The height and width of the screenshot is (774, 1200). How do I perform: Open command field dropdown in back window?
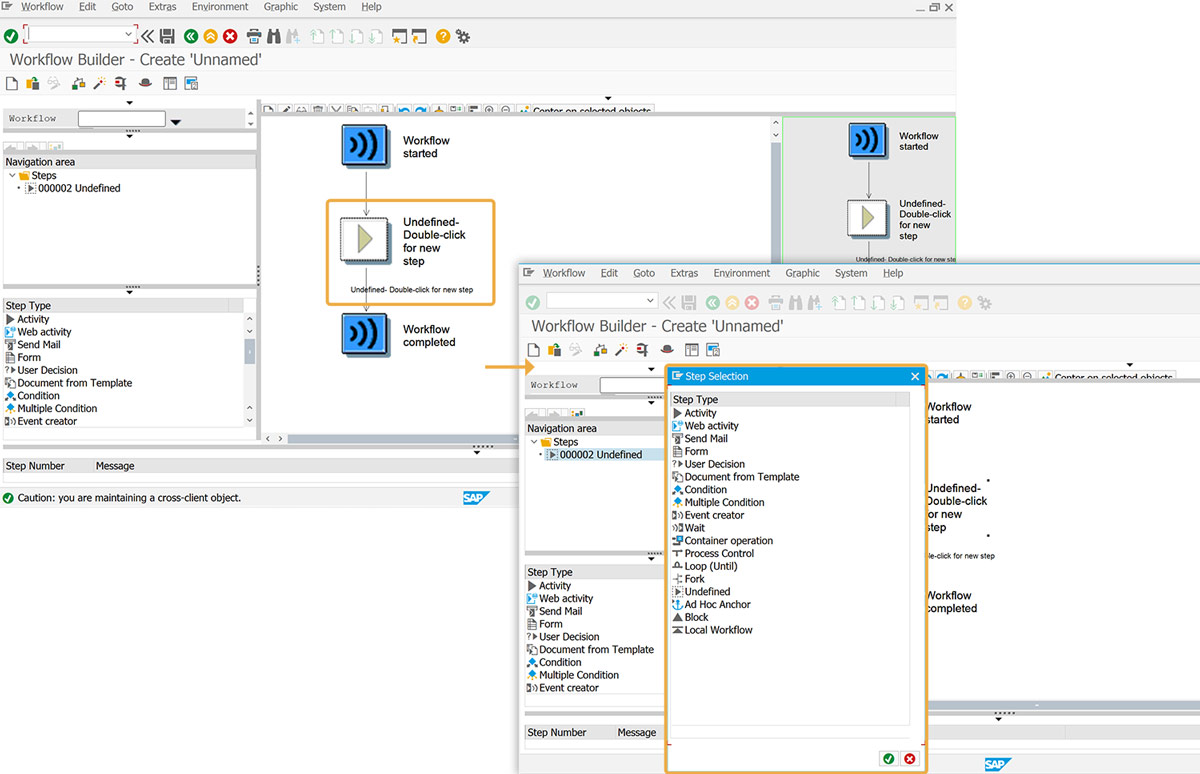(x=129, y=35)
